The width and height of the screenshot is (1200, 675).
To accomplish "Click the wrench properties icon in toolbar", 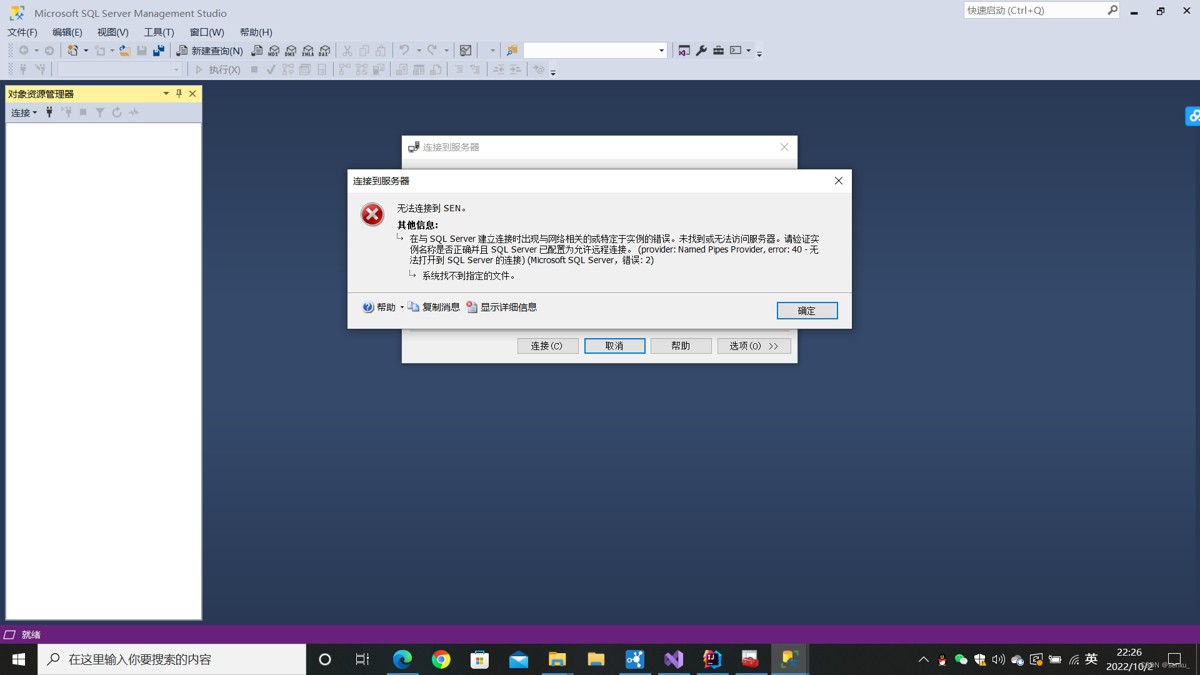I will click(x=701, y=50).
